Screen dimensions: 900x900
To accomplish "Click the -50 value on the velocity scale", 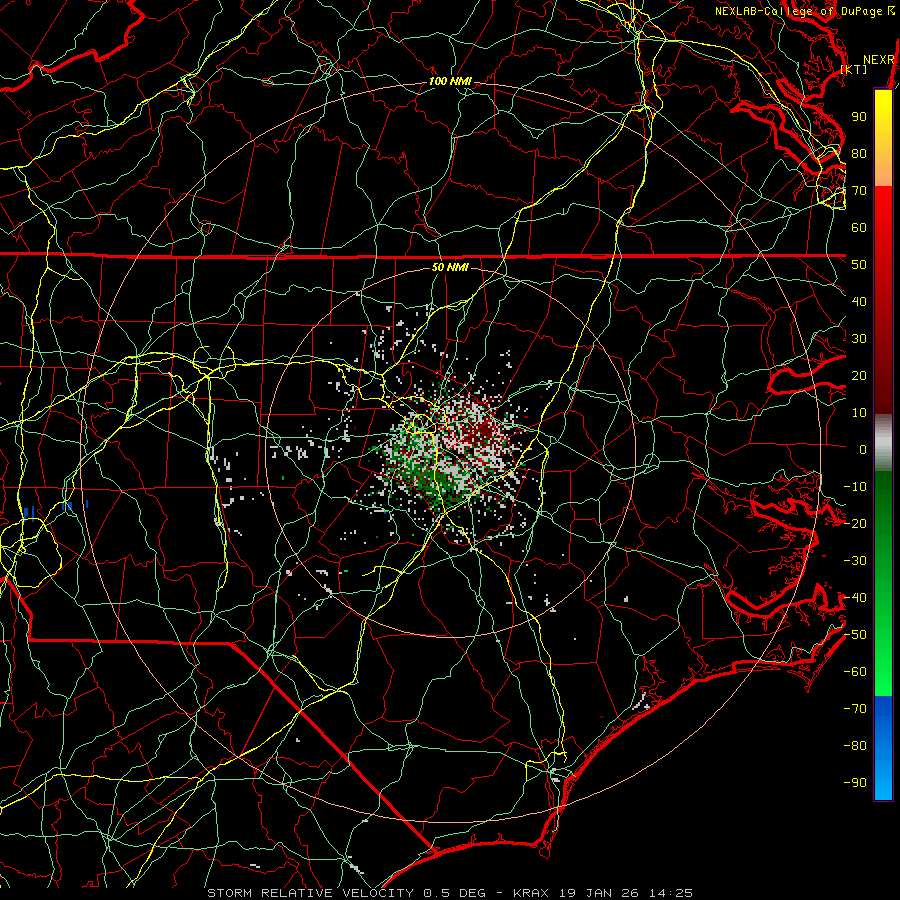I will (x=855, y=635).
